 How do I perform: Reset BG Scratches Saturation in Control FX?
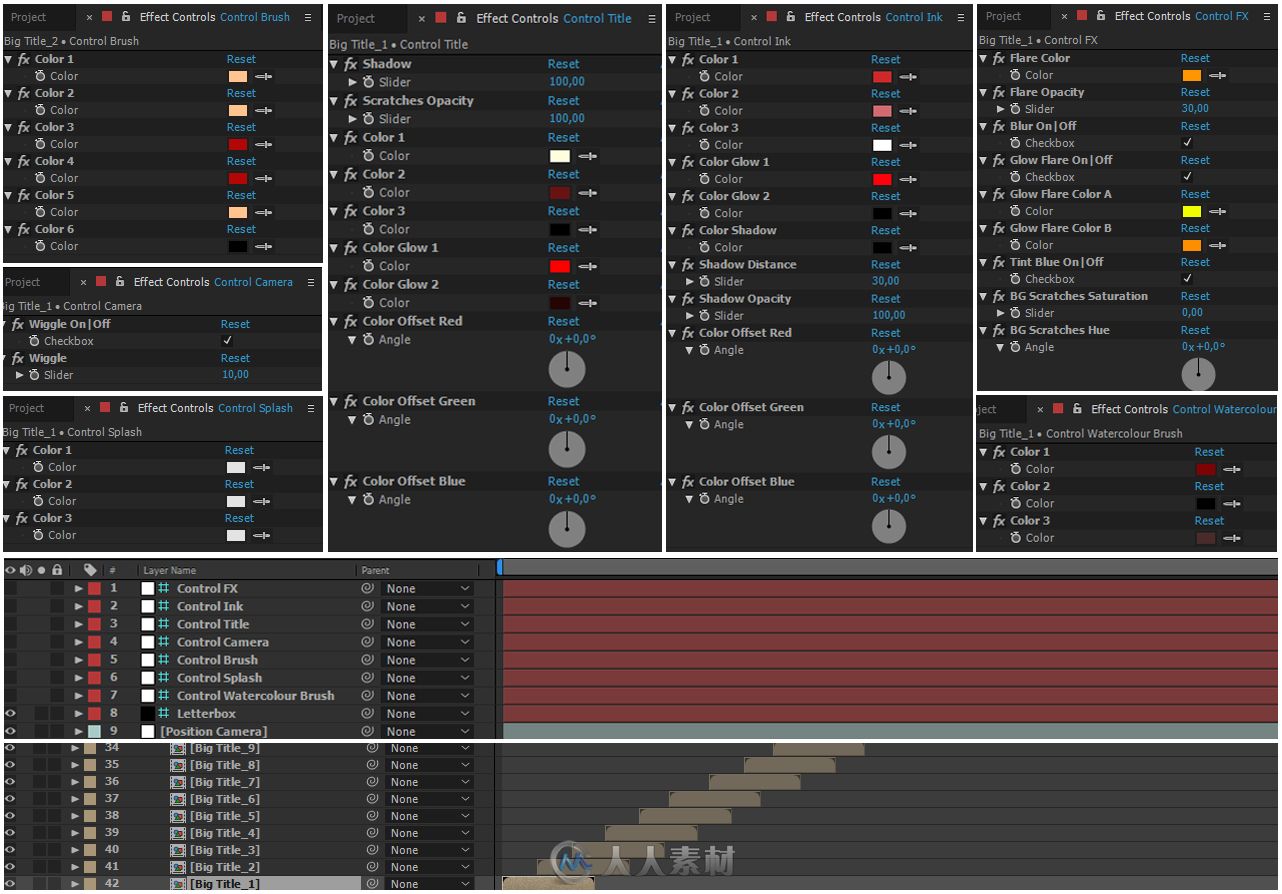(x=1195, y=296)
